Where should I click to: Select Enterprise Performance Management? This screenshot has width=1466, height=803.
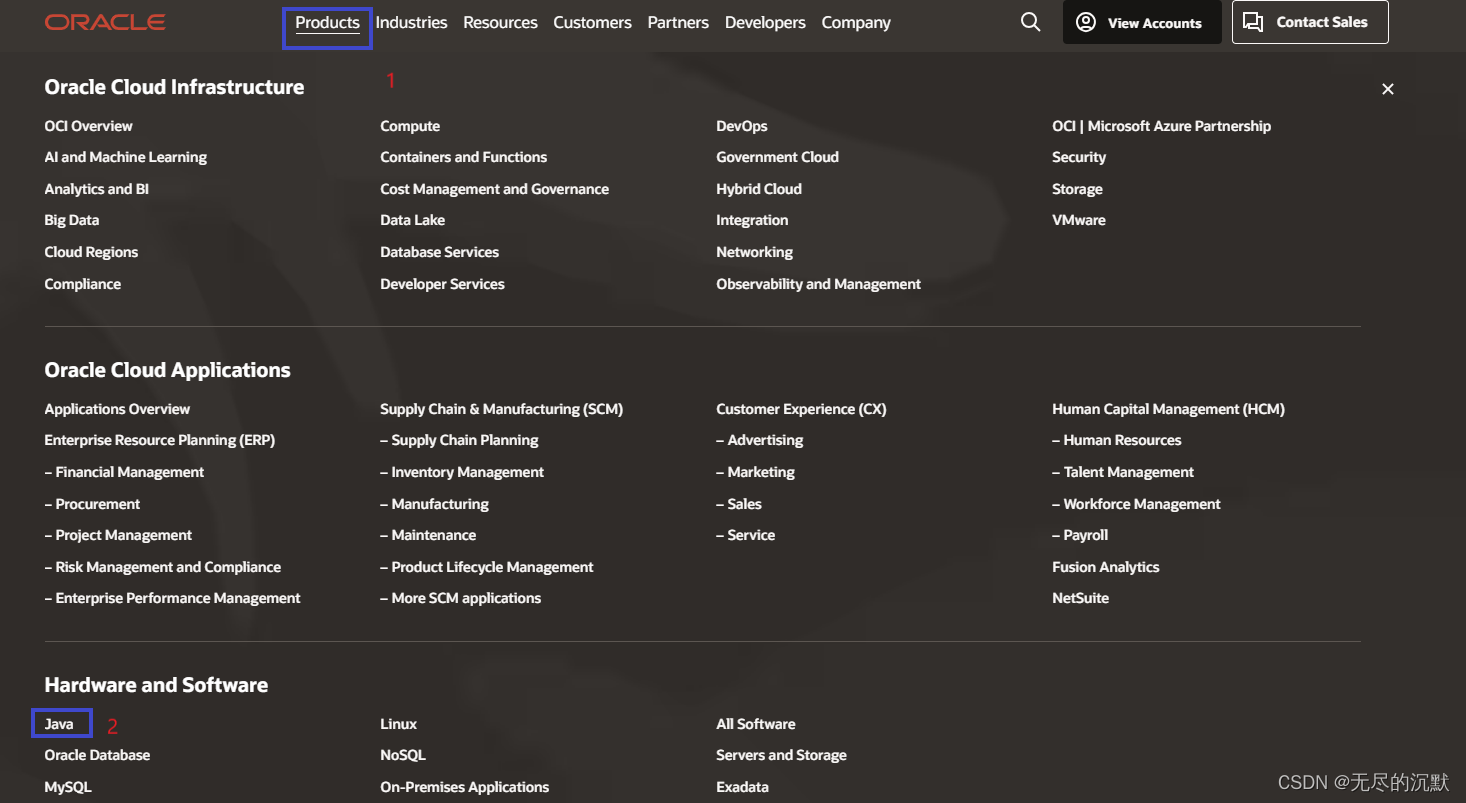(x=172, y=598)
